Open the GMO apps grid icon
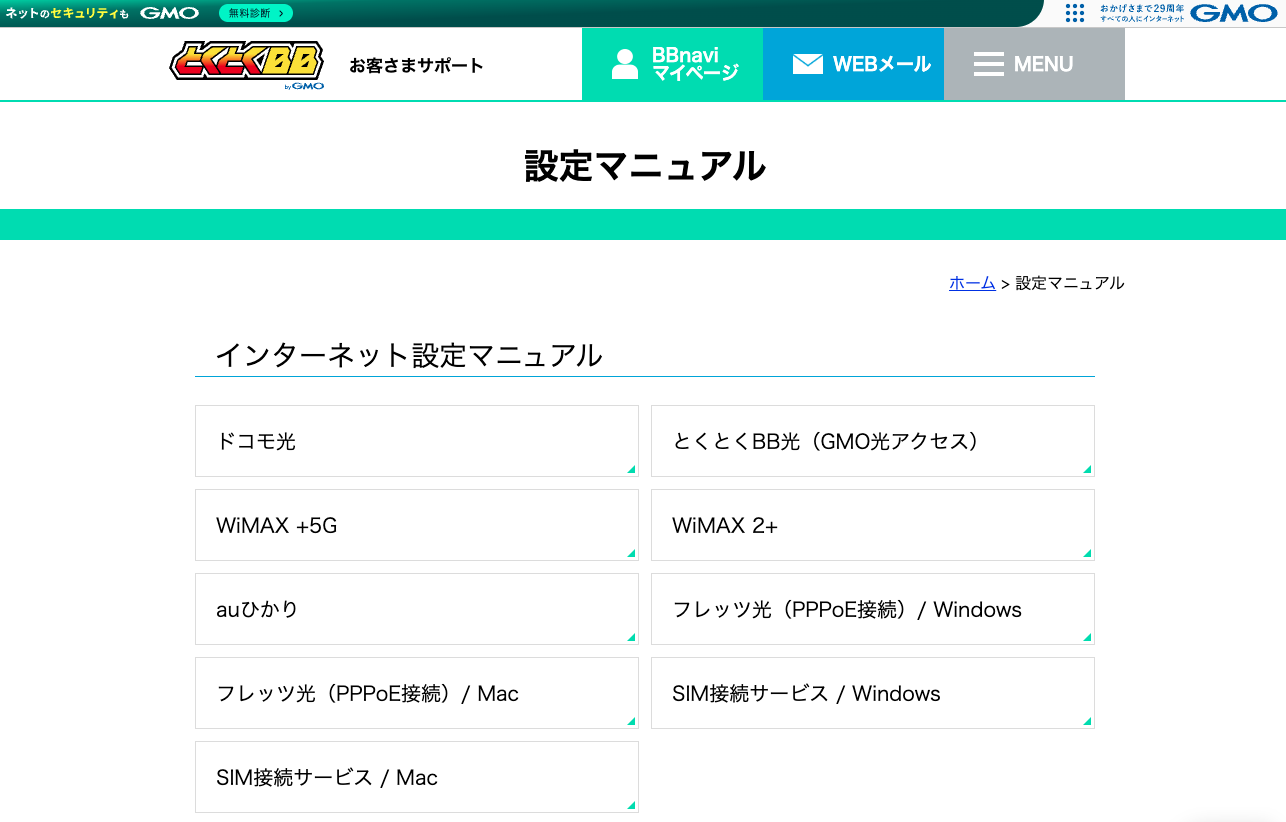 (1075, 13)
